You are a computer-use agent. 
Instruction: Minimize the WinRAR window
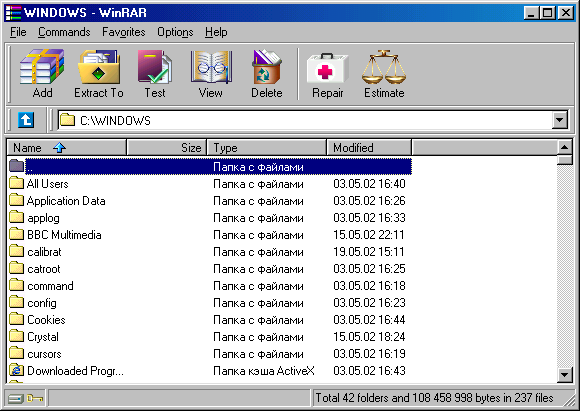(x=531, y=13)
